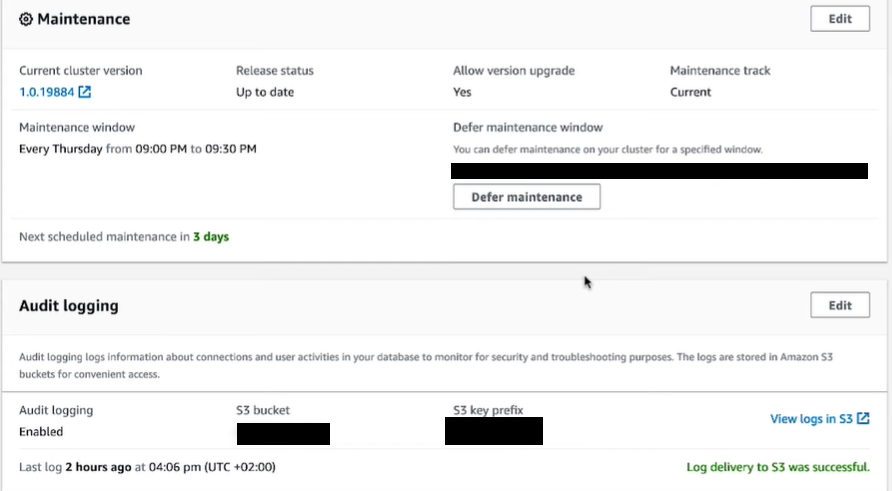Click the redacted defer maintenance window field
Image resolution: width=892 pixels, height=491 pixels.
(x=659, y=170)
